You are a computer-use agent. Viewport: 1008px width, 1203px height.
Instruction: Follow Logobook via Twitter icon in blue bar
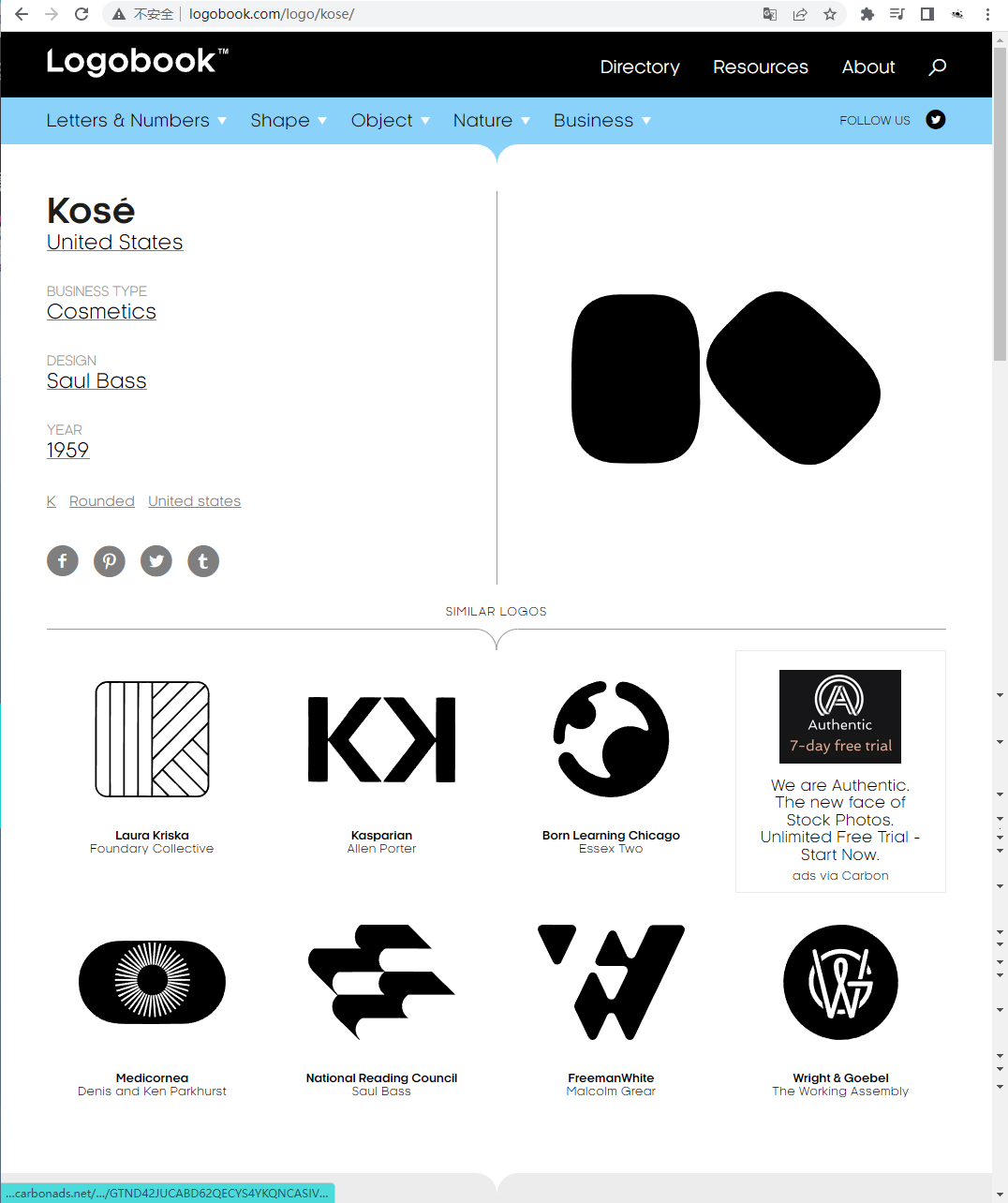(935, 120)
